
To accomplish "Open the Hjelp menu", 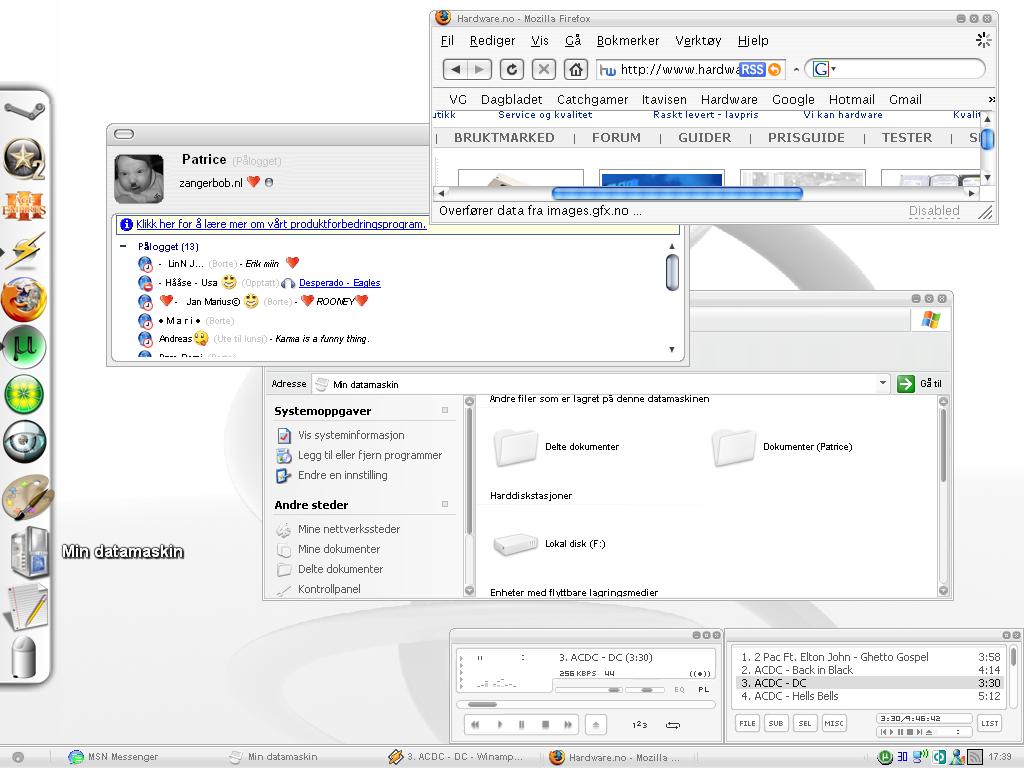I will click(753, 40).
